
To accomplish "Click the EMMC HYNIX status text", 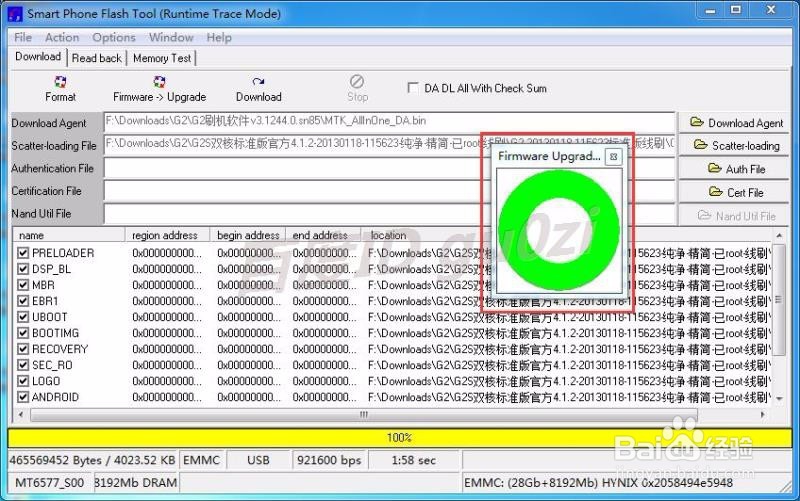I will click(598, 483).
